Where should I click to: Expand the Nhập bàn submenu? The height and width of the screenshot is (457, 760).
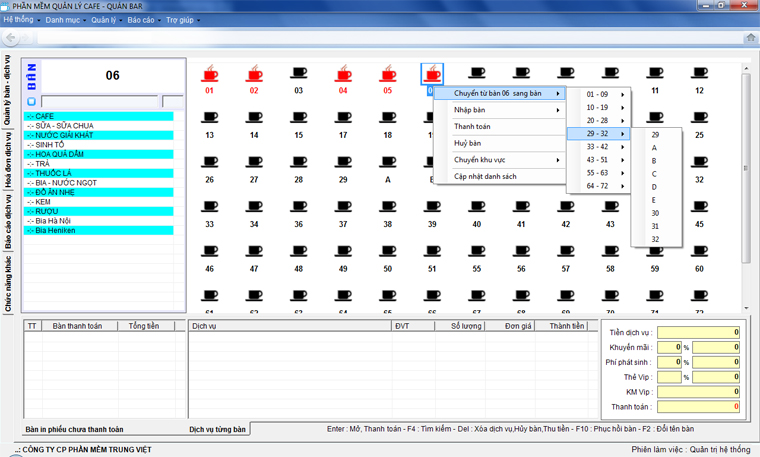pos(499,110)
